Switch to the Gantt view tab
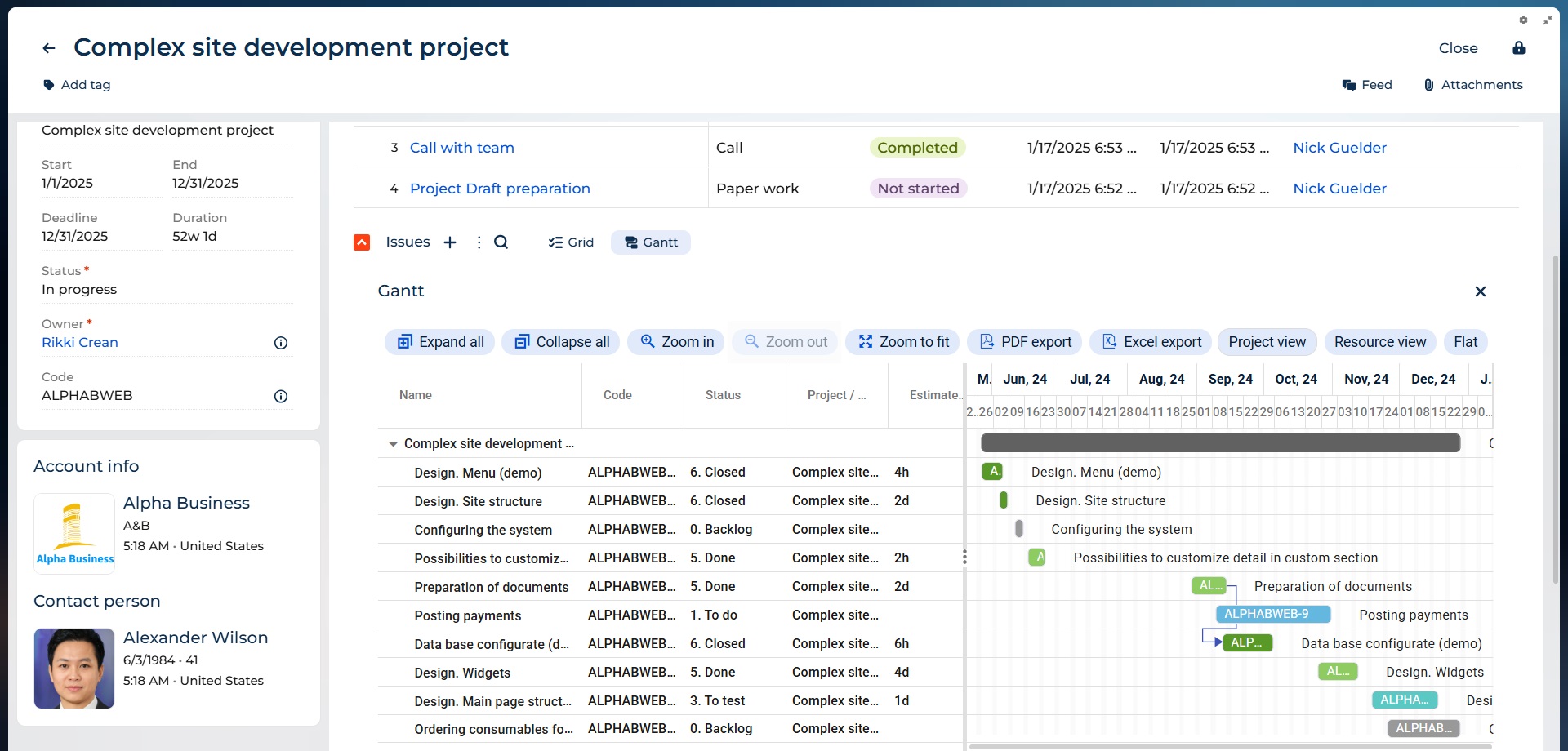 (651, 242)
